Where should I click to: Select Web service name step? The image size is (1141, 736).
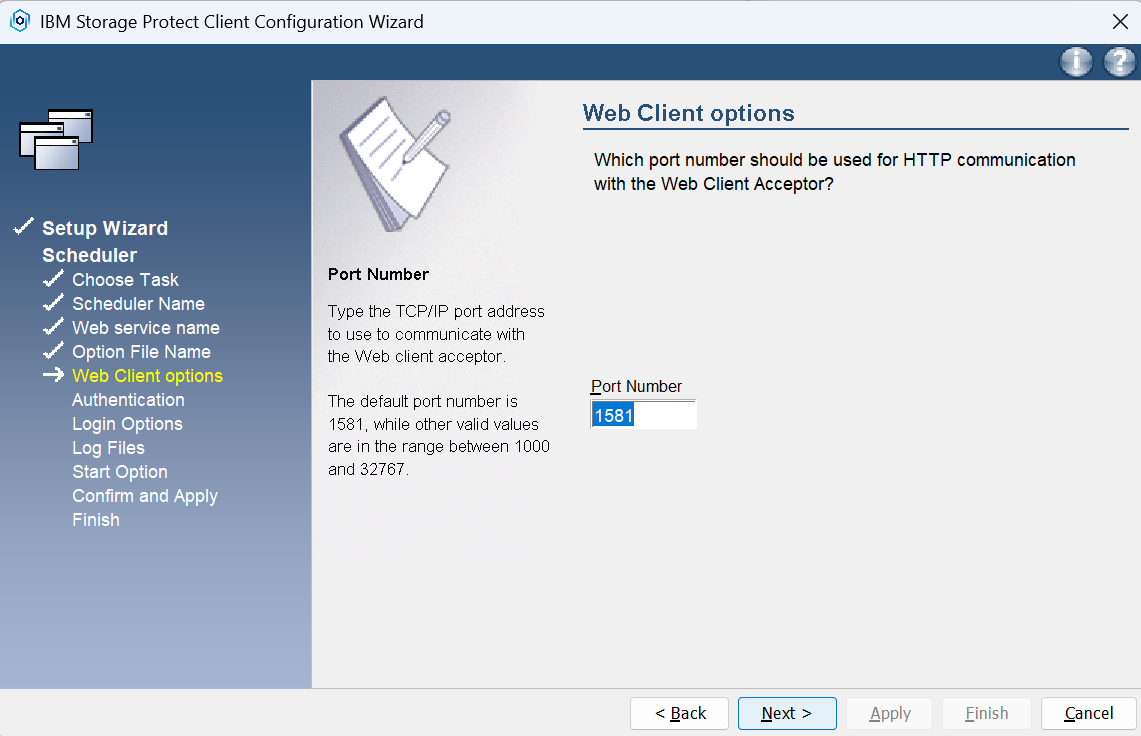(x=145, y=328)
